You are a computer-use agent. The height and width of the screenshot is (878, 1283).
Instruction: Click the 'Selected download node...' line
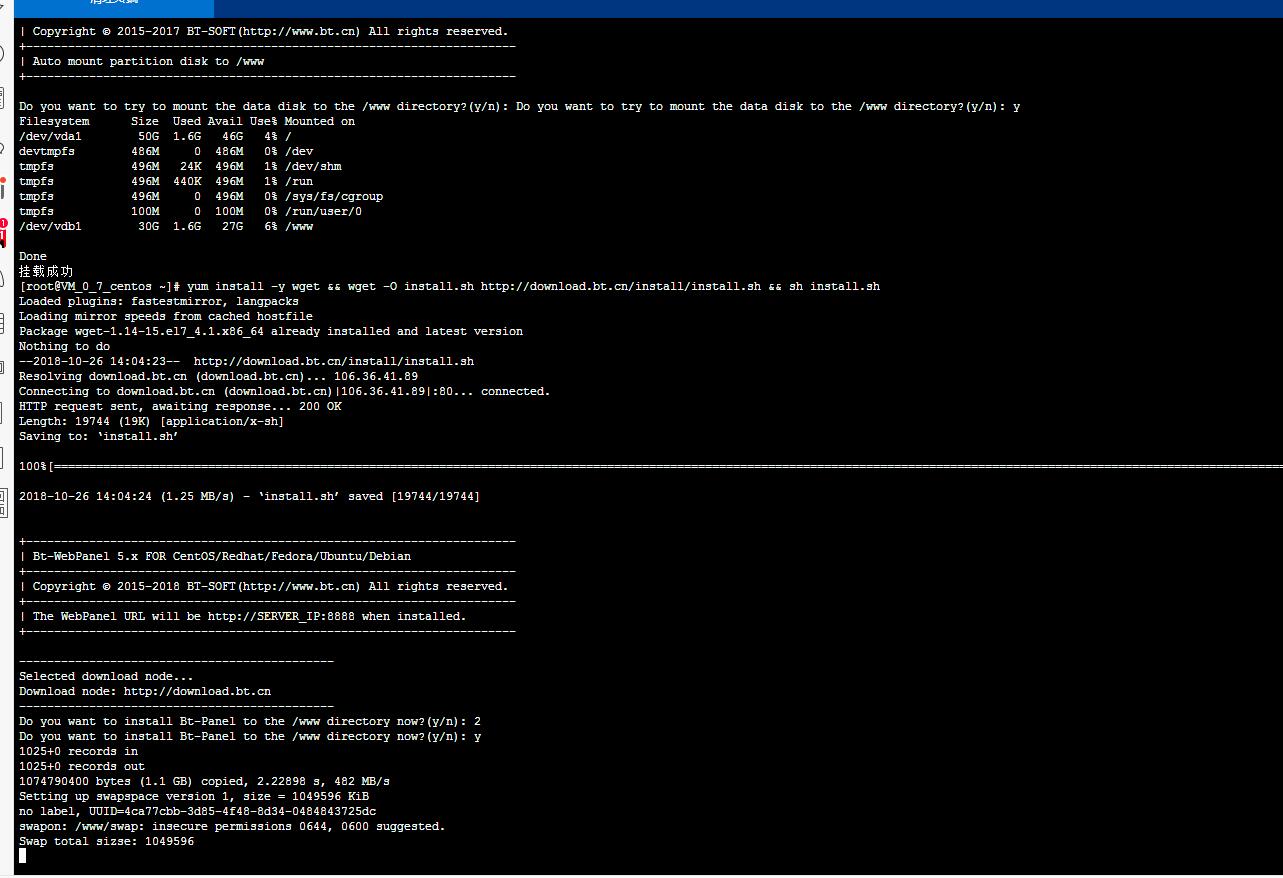tap(106, 676)
